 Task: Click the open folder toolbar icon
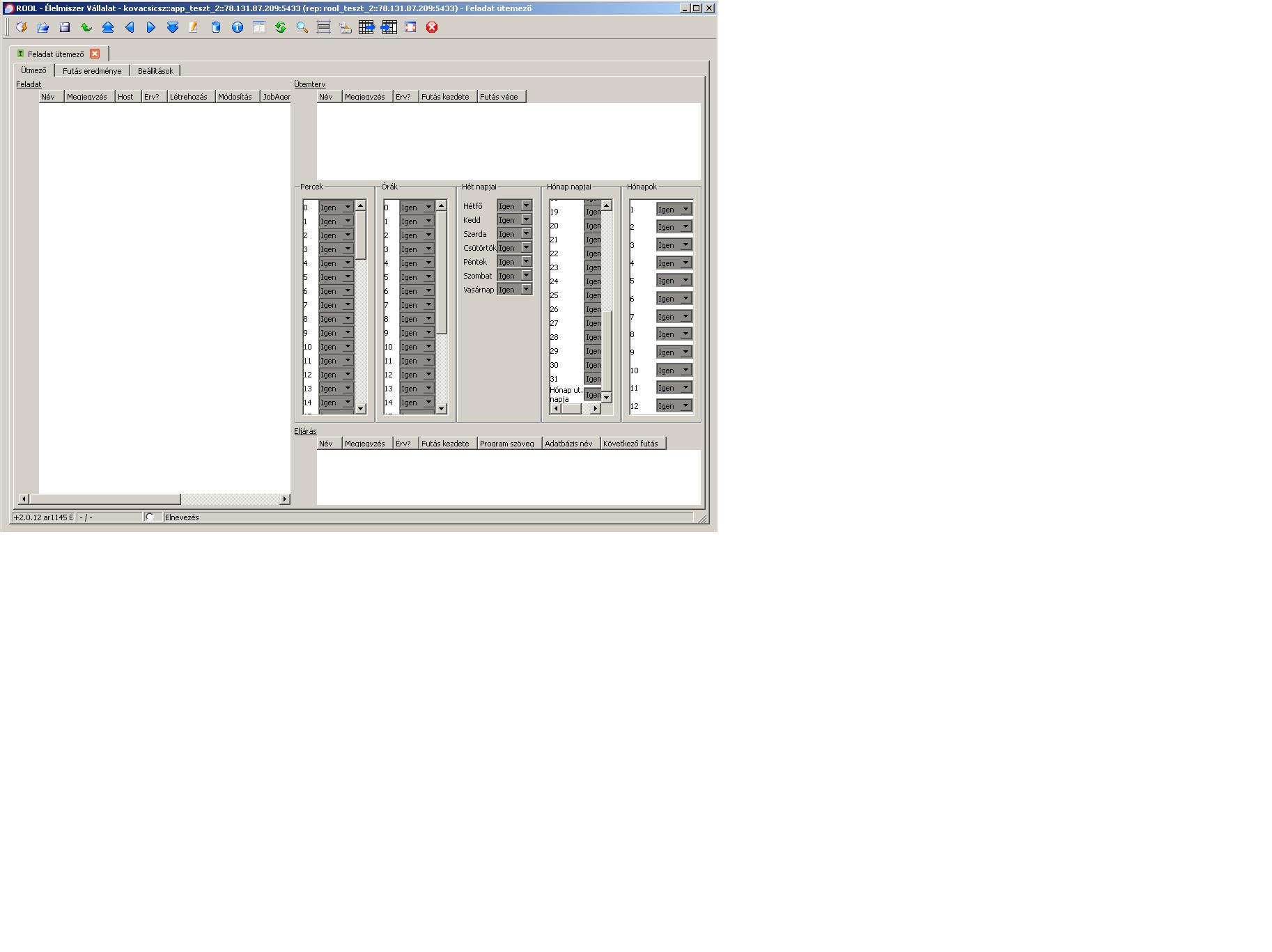tap(43, 27)
